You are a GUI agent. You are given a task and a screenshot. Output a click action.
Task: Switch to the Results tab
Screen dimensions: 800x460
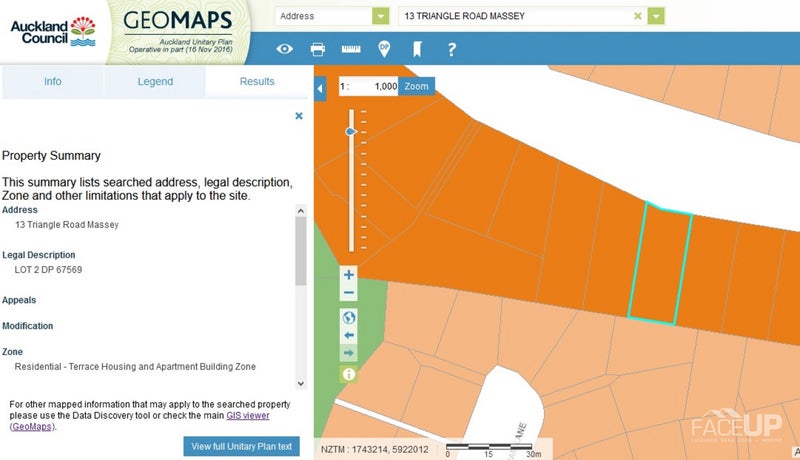[x=257, y=82]
